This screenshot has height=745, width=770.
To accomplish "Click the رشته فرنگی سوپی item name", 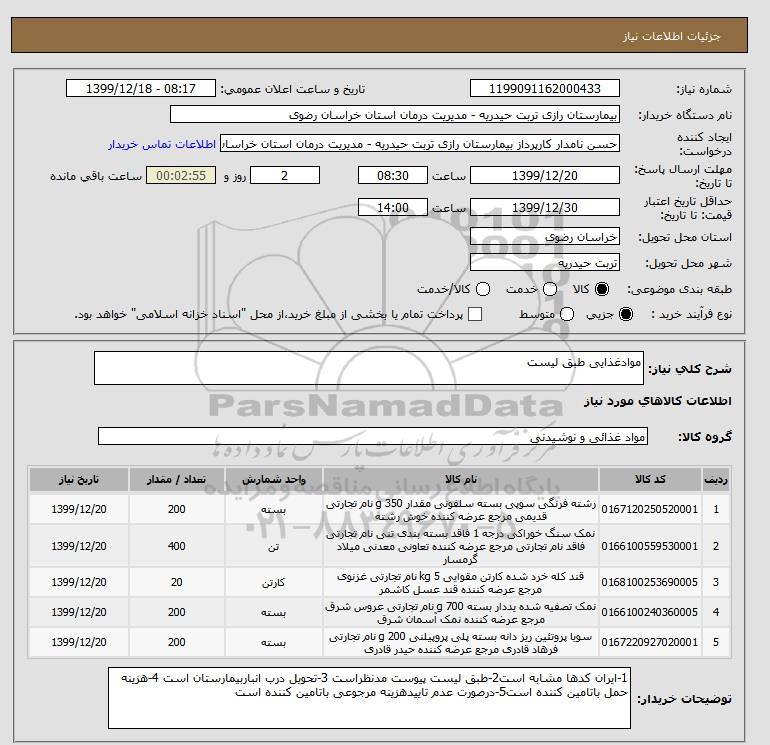I will click(461, 510).
